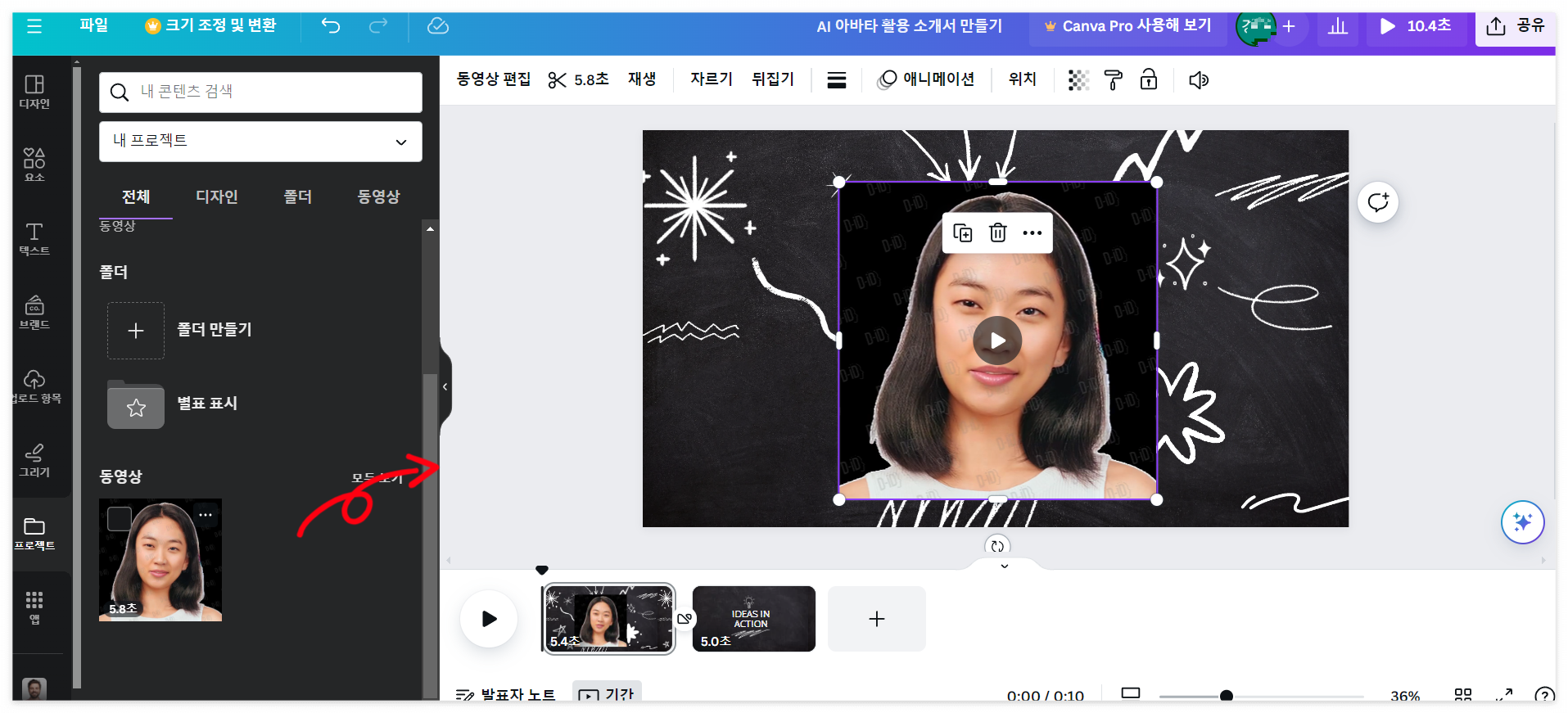Click 동영상 편집 button

(493, 79)
